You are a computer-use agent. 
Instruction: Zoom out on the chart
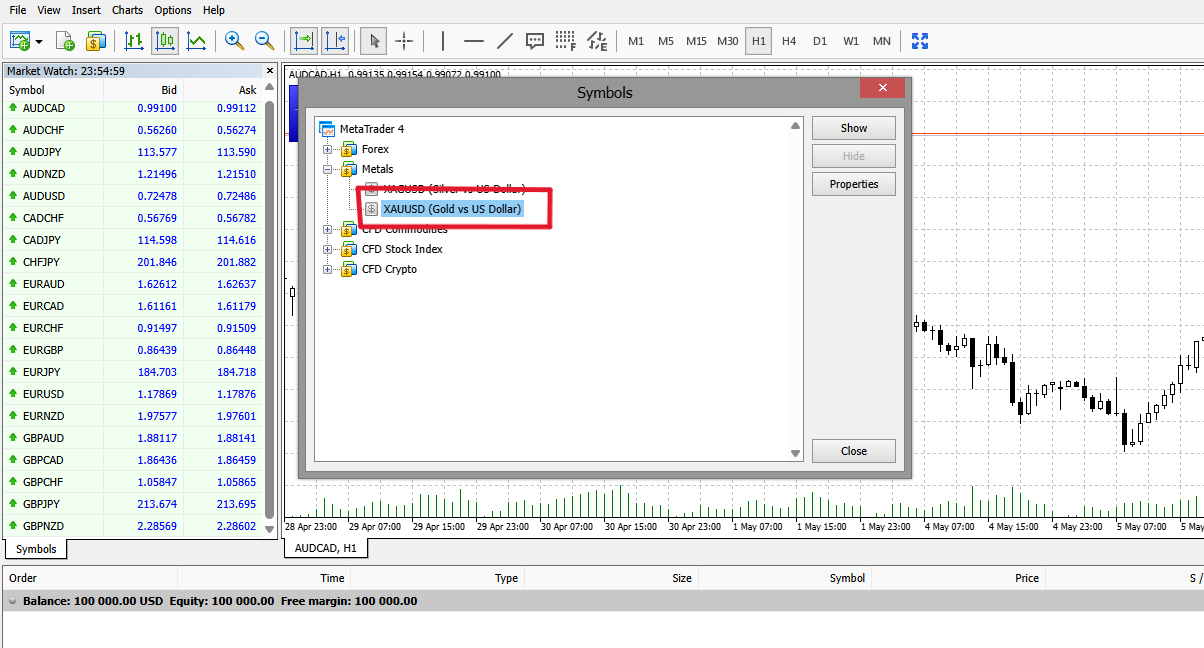265,41
